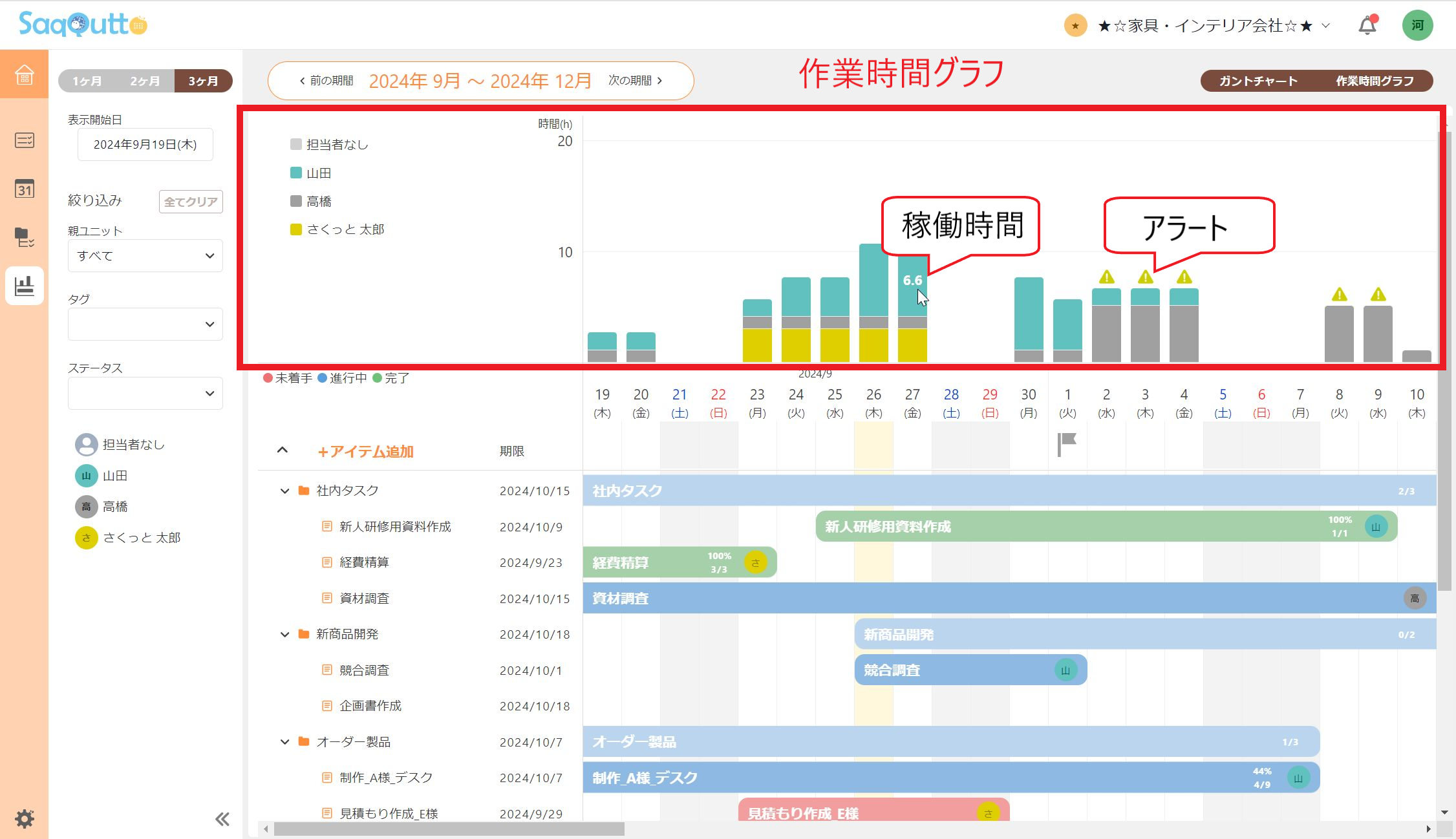Open the task list sidebar icon

(x=24, y=140)
